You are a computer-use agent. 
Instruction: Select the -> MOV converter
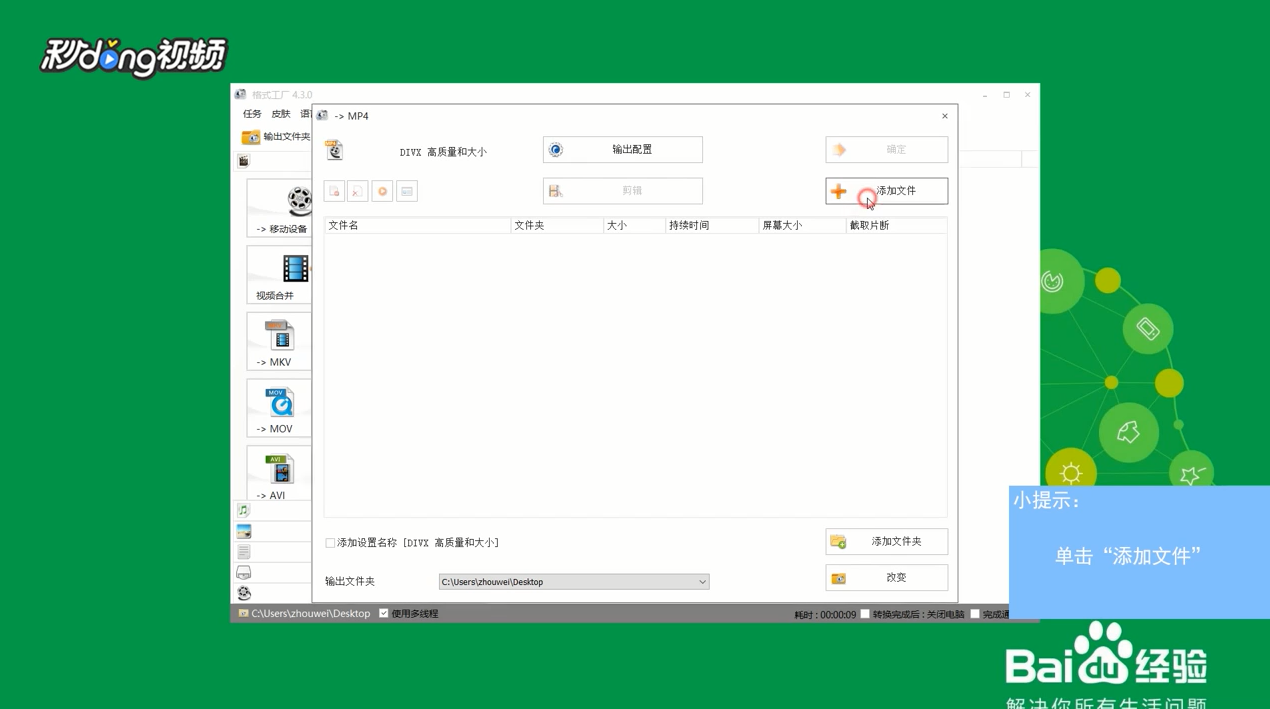[x=279, y=408]
